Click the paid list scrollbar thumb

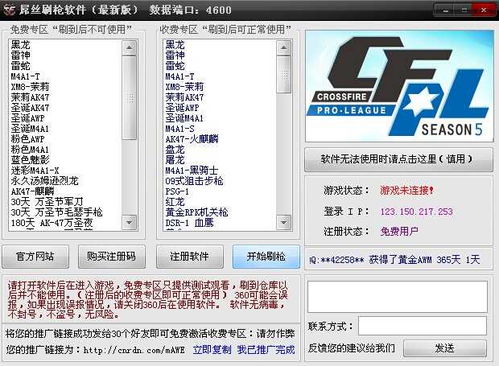tap(284, 75)
